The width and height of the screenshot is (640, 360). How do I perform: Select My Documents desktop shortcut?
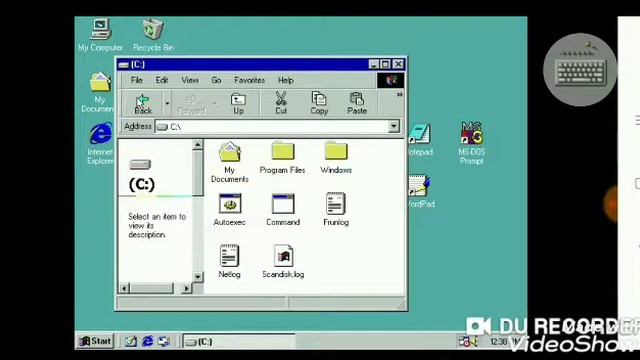(x=99, y=92)
